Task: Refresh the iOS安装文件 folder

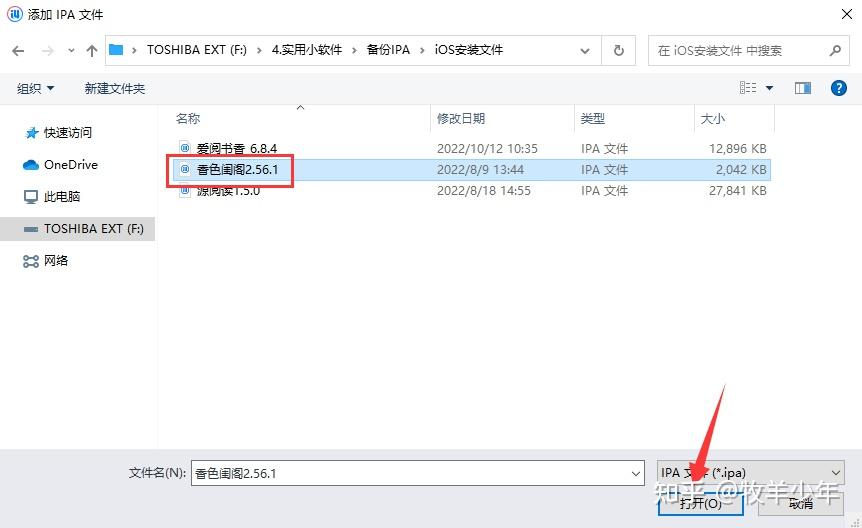Action: tap(618, 51)
